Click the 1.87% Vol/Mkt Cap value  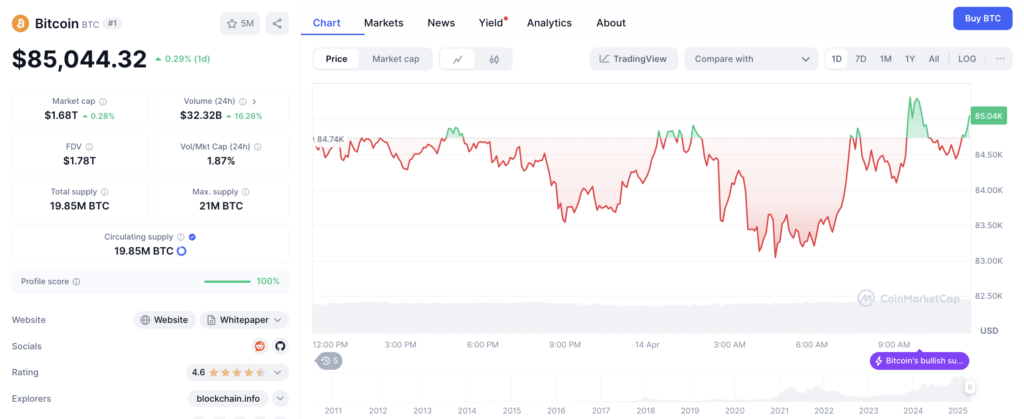pyautogui.click(x=221, y=161)
